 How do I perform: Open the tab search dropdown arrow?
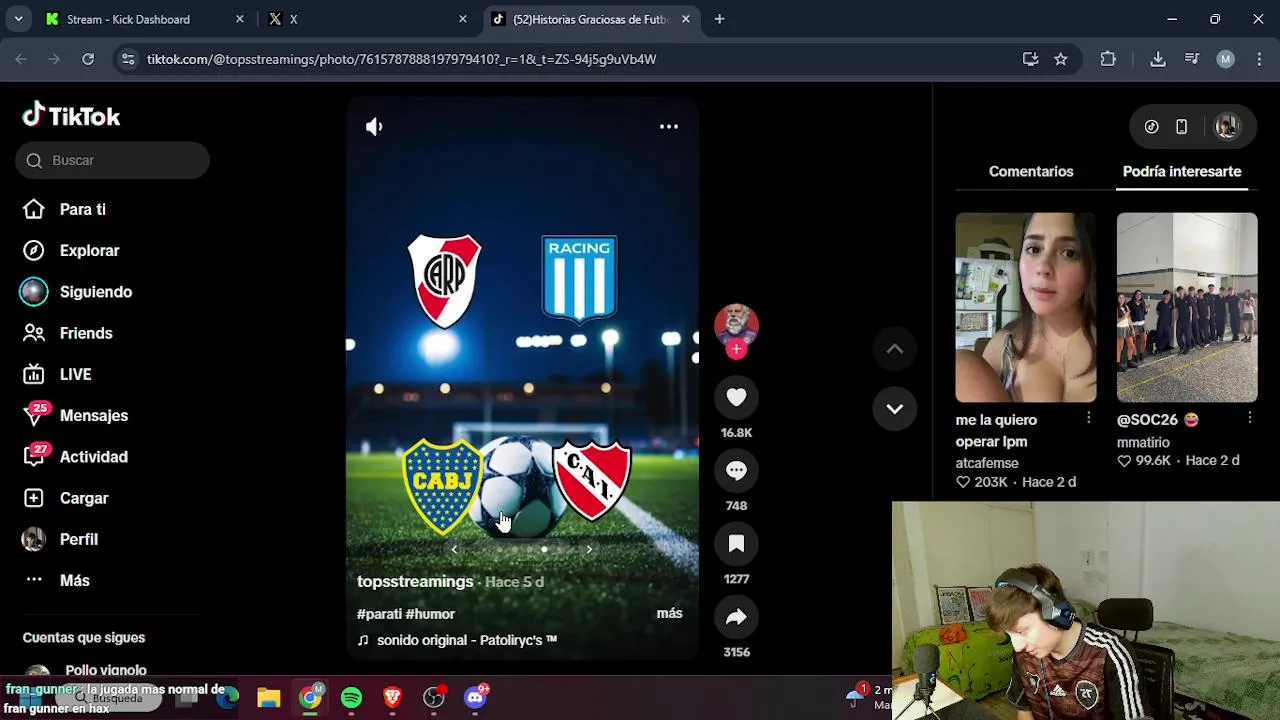click(x=19, y=19)
